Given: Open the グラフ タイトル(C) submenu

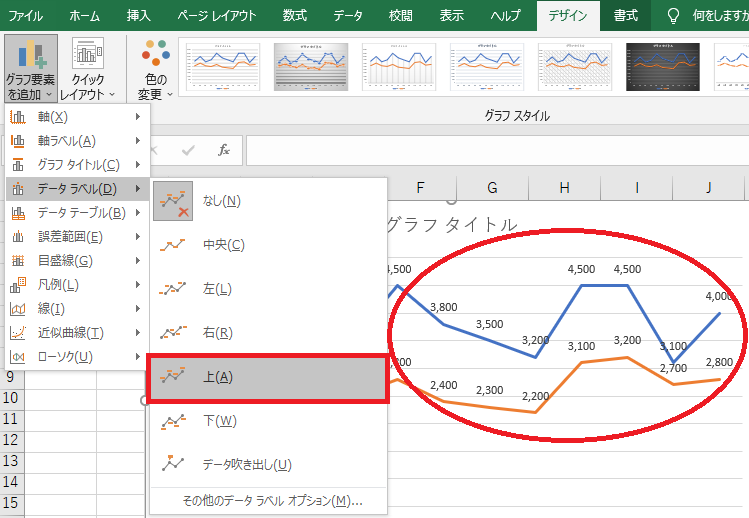Looking at the screenshot, I should tap(77, 165).
